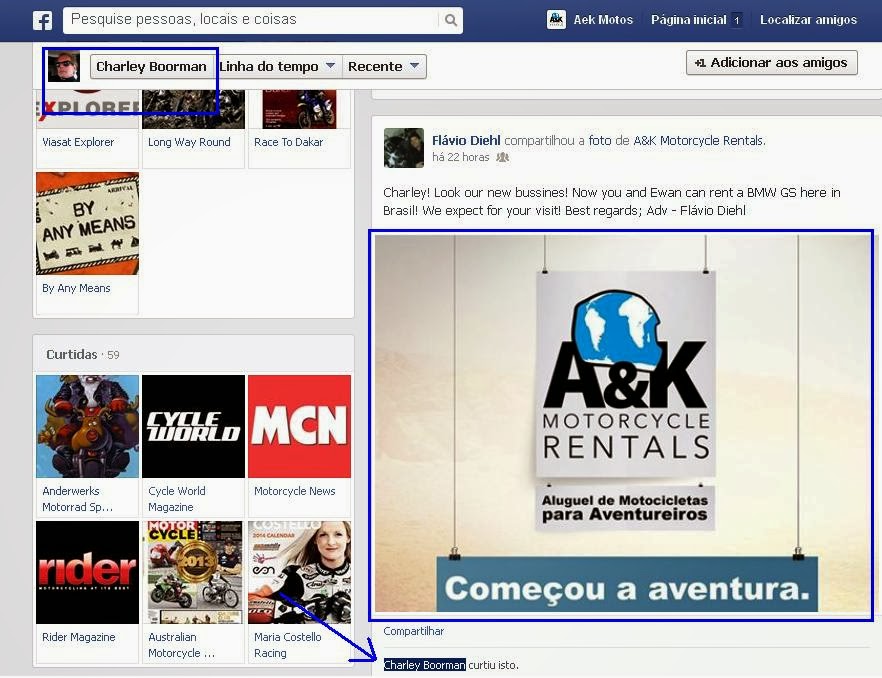Click the Curtidas count 59
The height and width of the screenshot is (678, 882).
tap(113, 355)
